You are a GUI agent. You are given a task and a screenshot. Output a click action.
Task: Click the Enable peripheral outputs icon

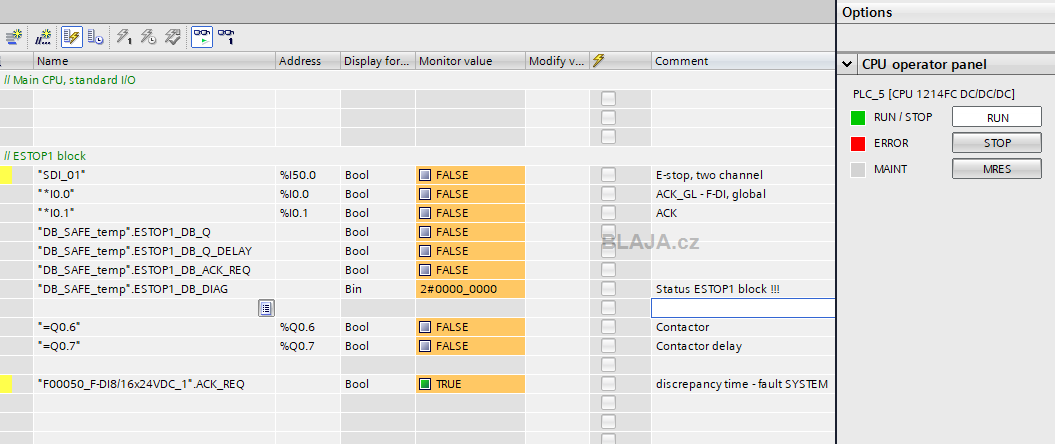(x=173, y=37)
